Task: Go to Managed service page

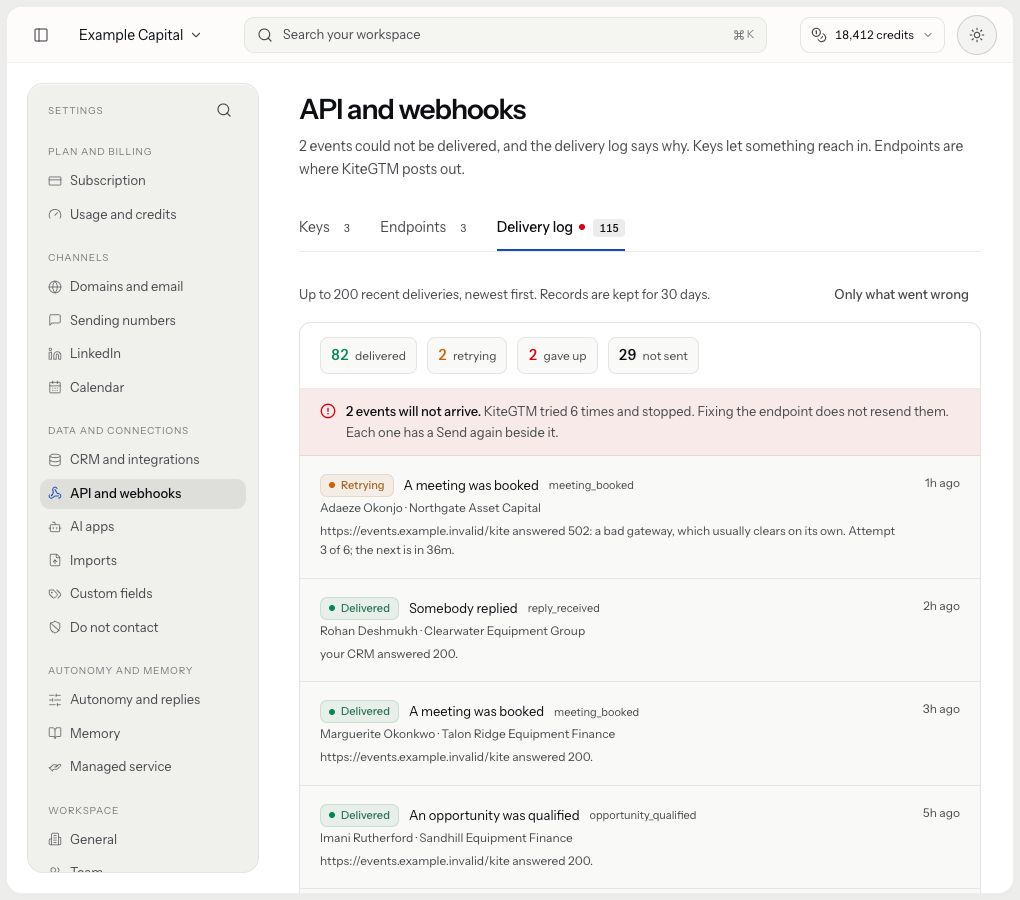Action: (143, 767)
